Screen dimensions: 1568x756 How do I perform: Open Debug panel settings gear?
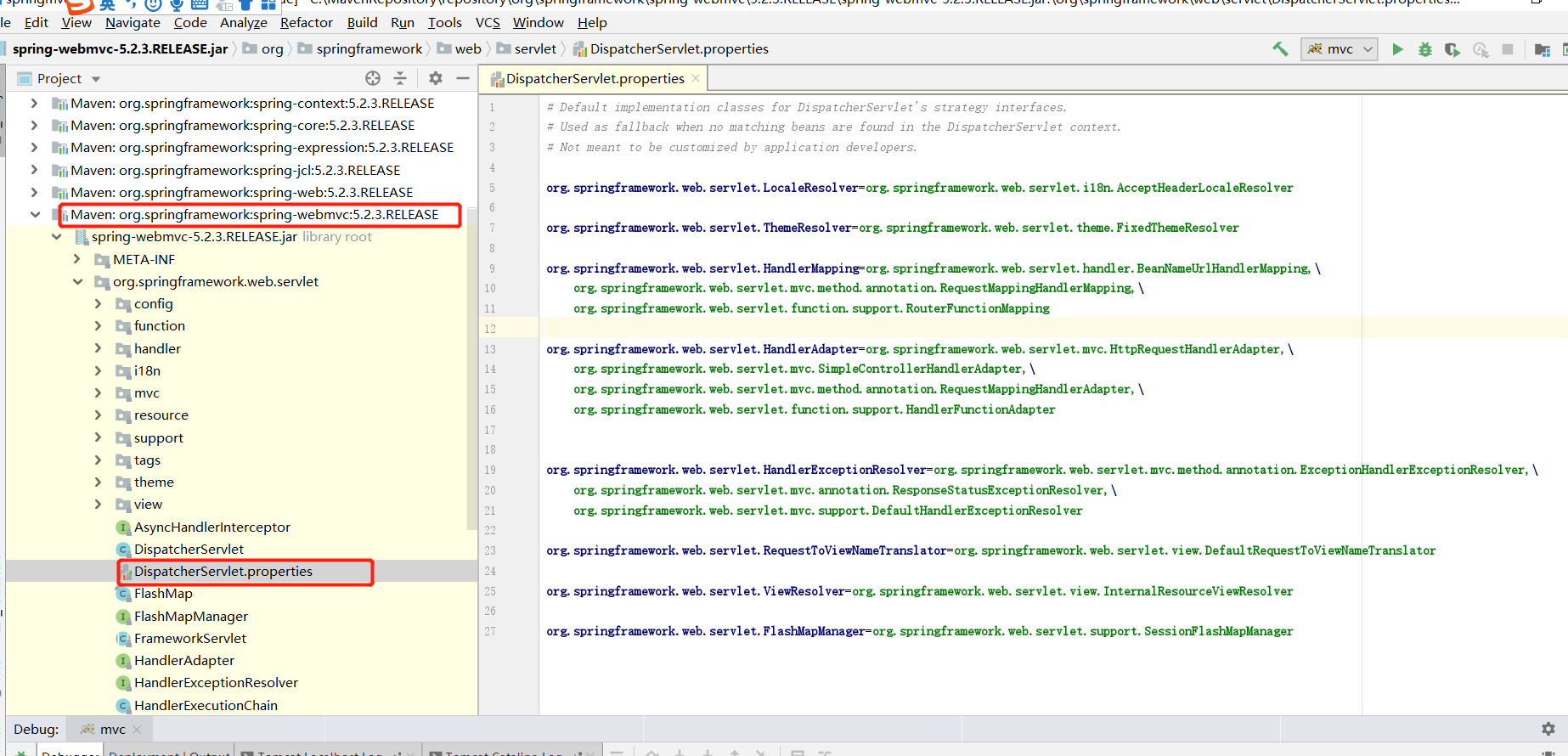tap(1548, 729)
